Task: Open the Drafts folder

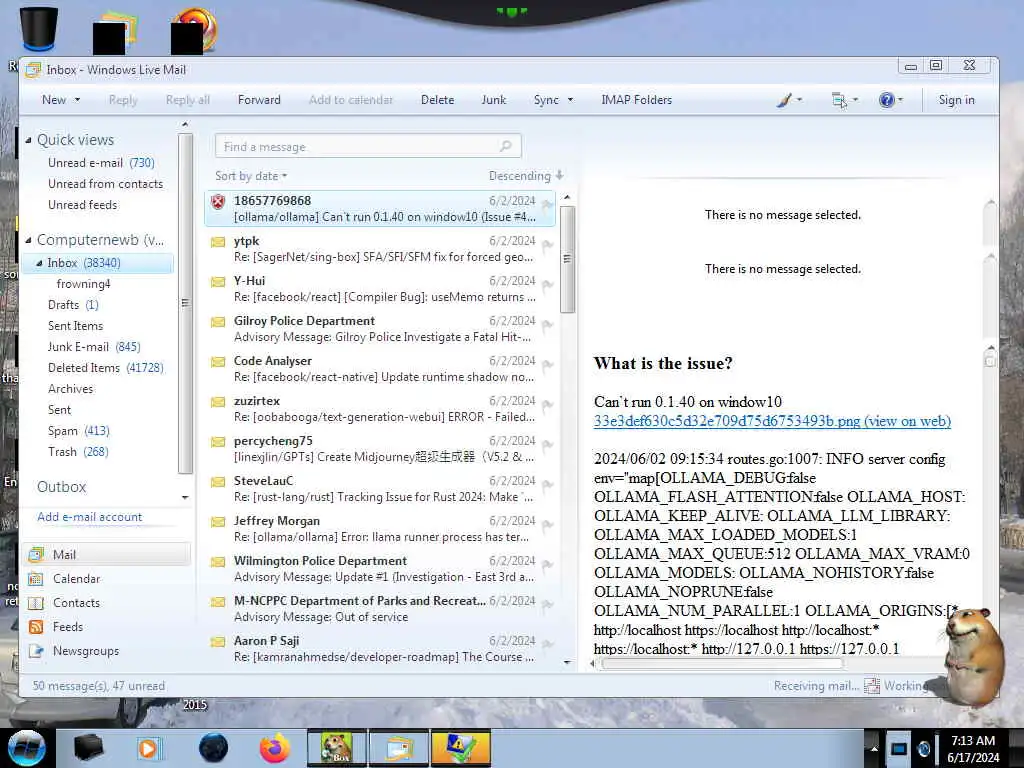Action: 72,304
